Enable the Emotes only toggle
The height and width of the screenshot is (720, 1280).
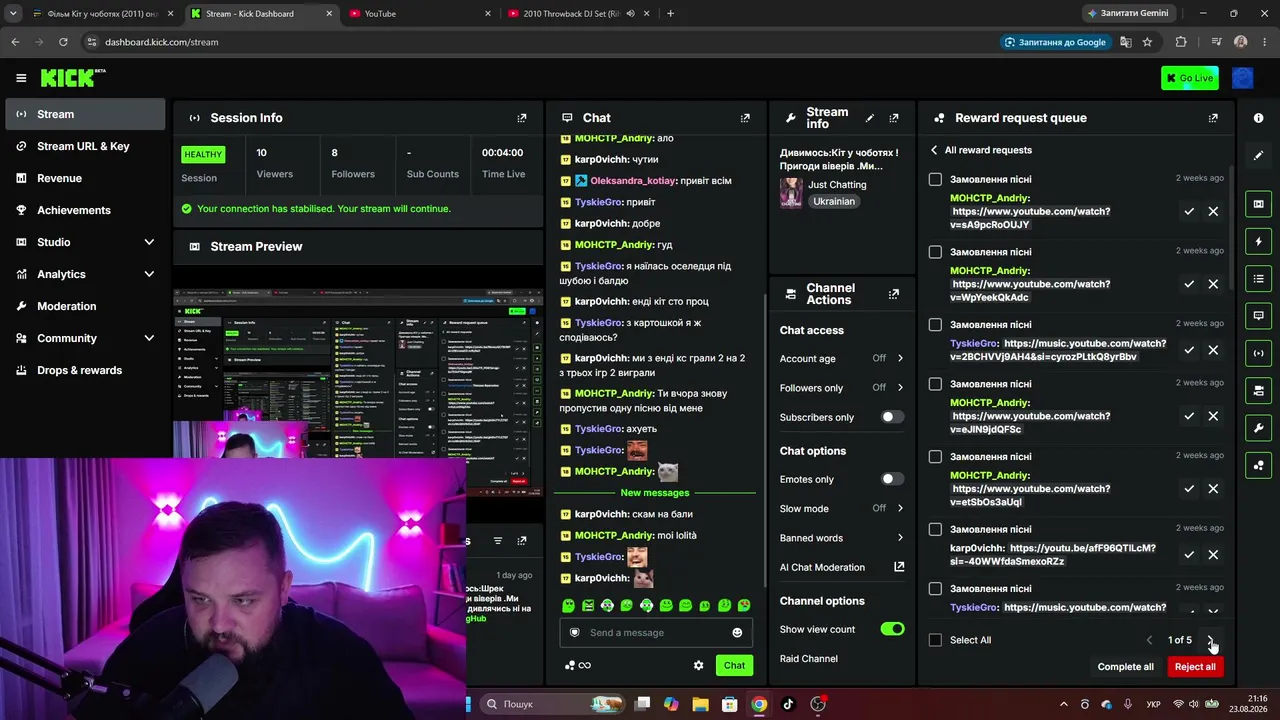click(x=892, y=479)
